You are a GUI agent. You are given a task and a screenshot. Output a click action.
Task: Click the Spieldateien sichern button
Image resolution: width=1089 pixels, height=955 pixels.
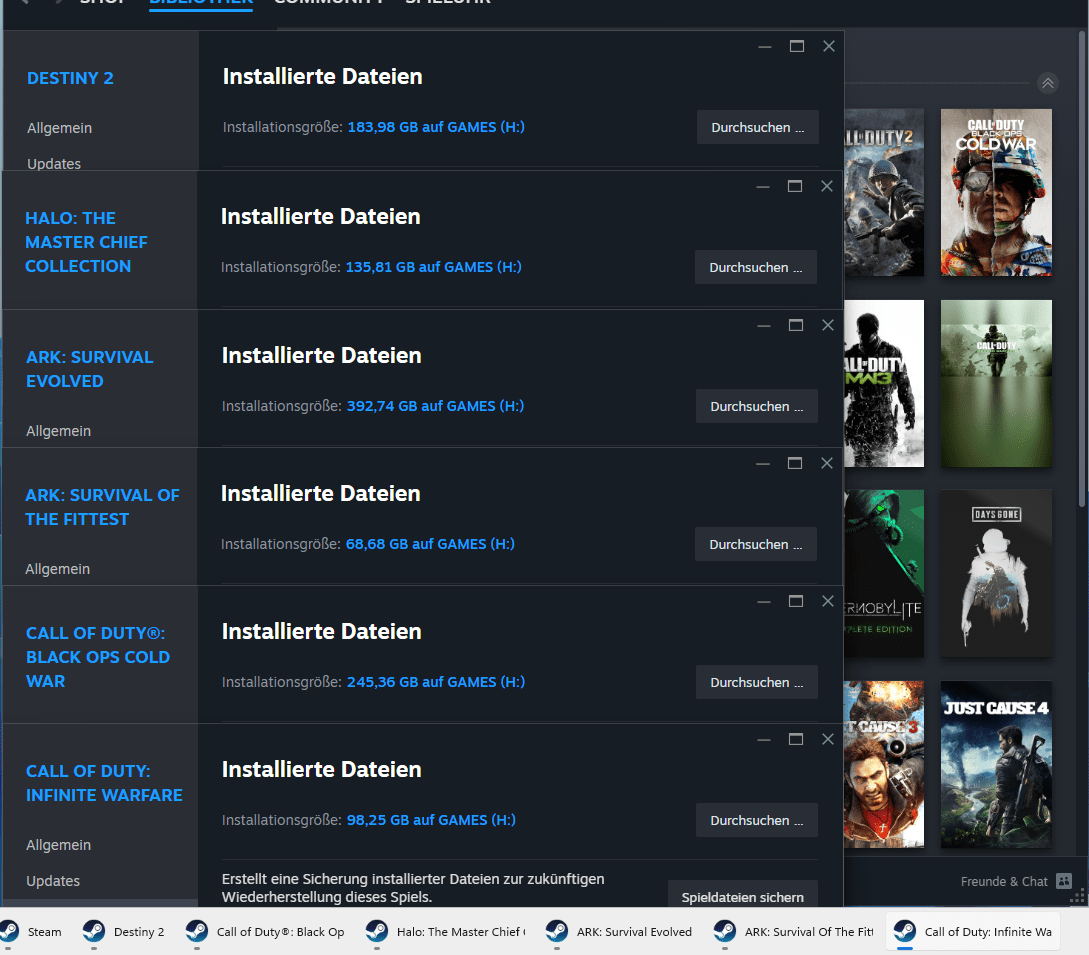(x=742, y=896)
